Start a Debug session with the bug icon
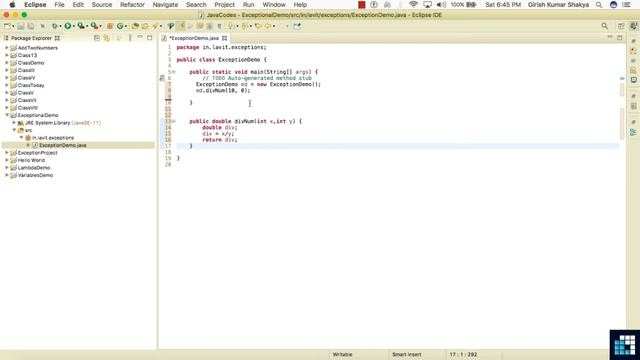 click(x=54, y=26)
